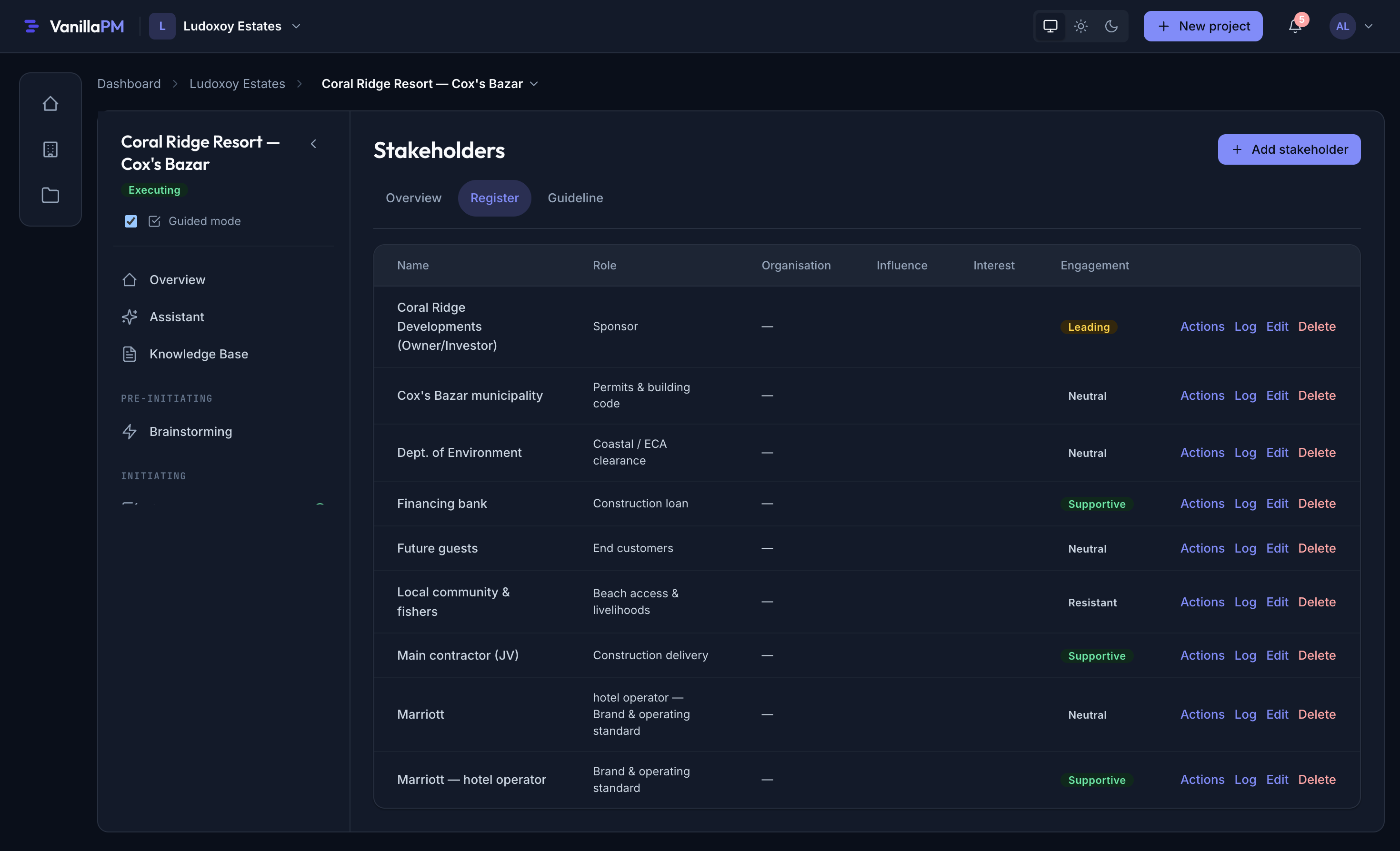Click the Knowledge Base document icon
Screen dimensions: 1400x851
tap(130, 354)
